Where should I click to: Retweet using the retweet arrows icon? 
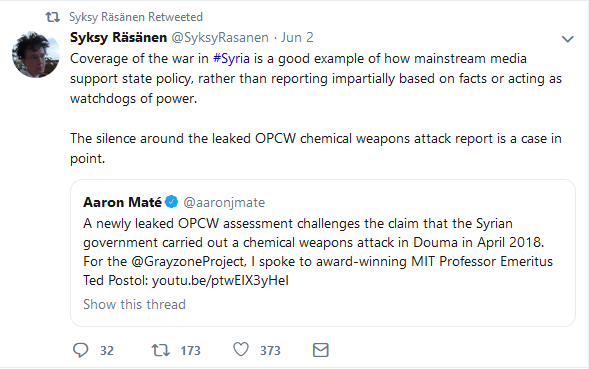coord(161,350)
